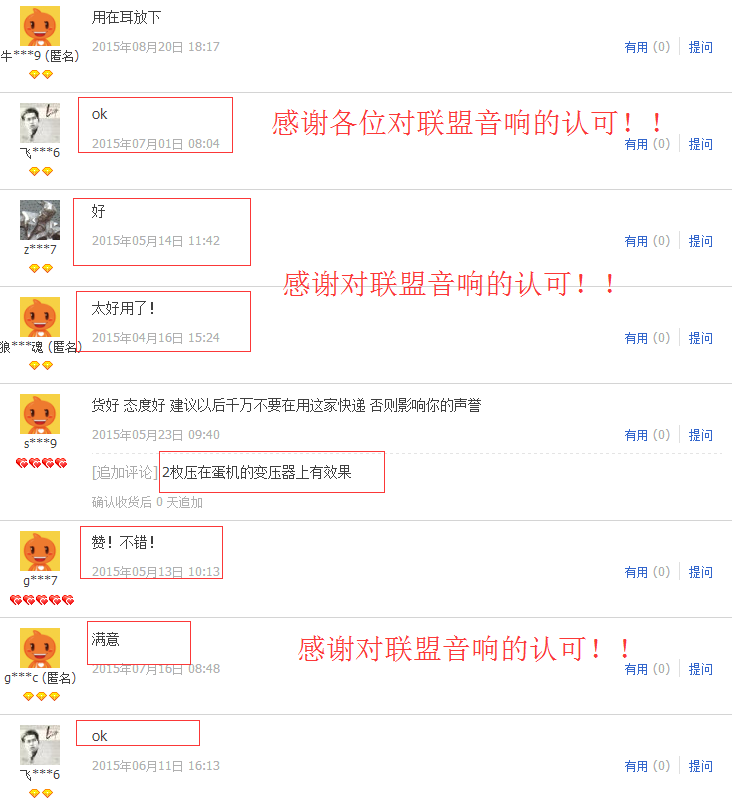Click the gold diamond badges under g***c

click(41, 697)
